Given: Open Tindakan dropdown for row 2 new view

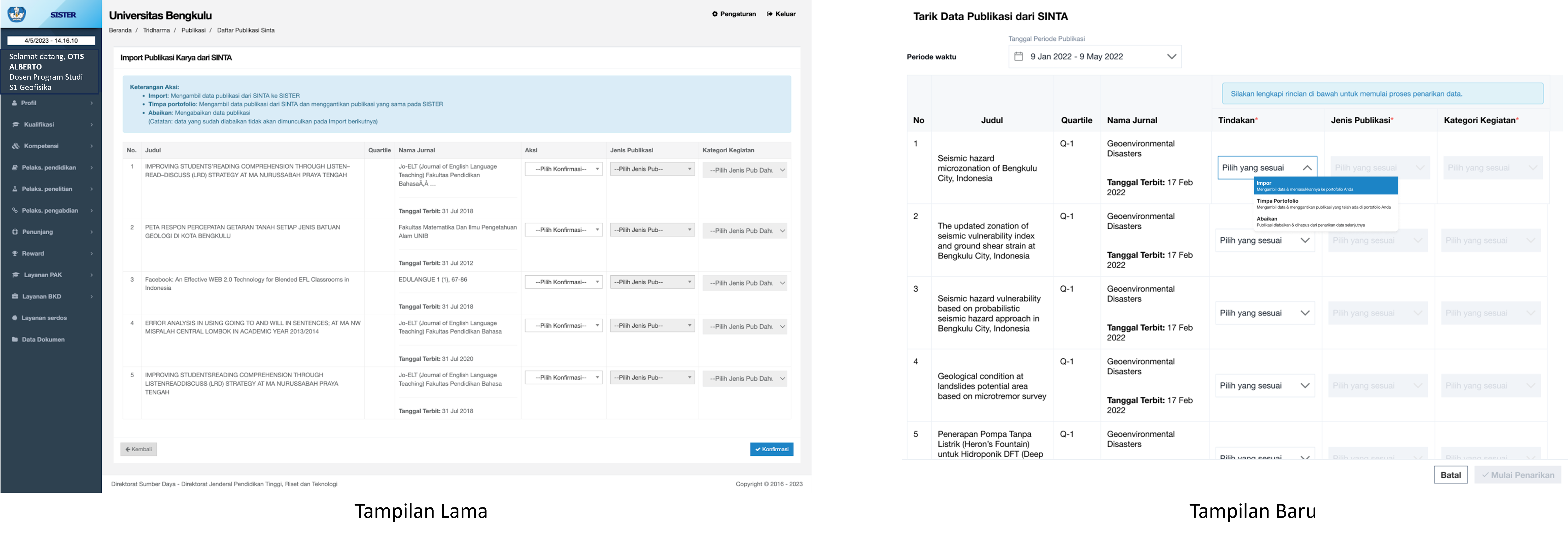Looking at the screenshot, I should pos(1265,240).
